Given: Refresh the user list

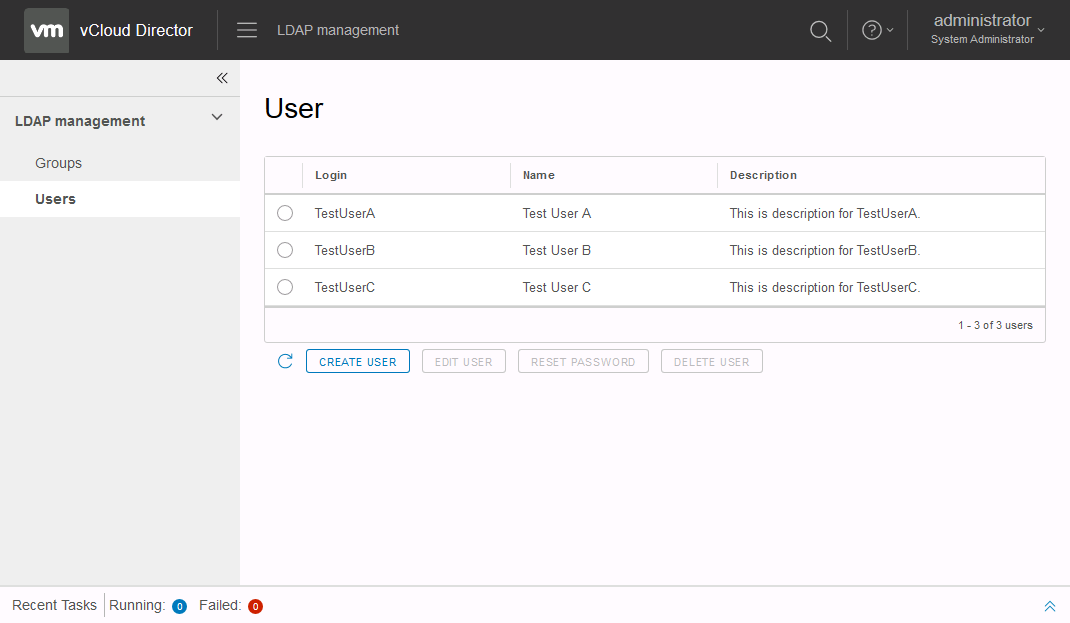Looking at the screenshot, I should (285, 361).
